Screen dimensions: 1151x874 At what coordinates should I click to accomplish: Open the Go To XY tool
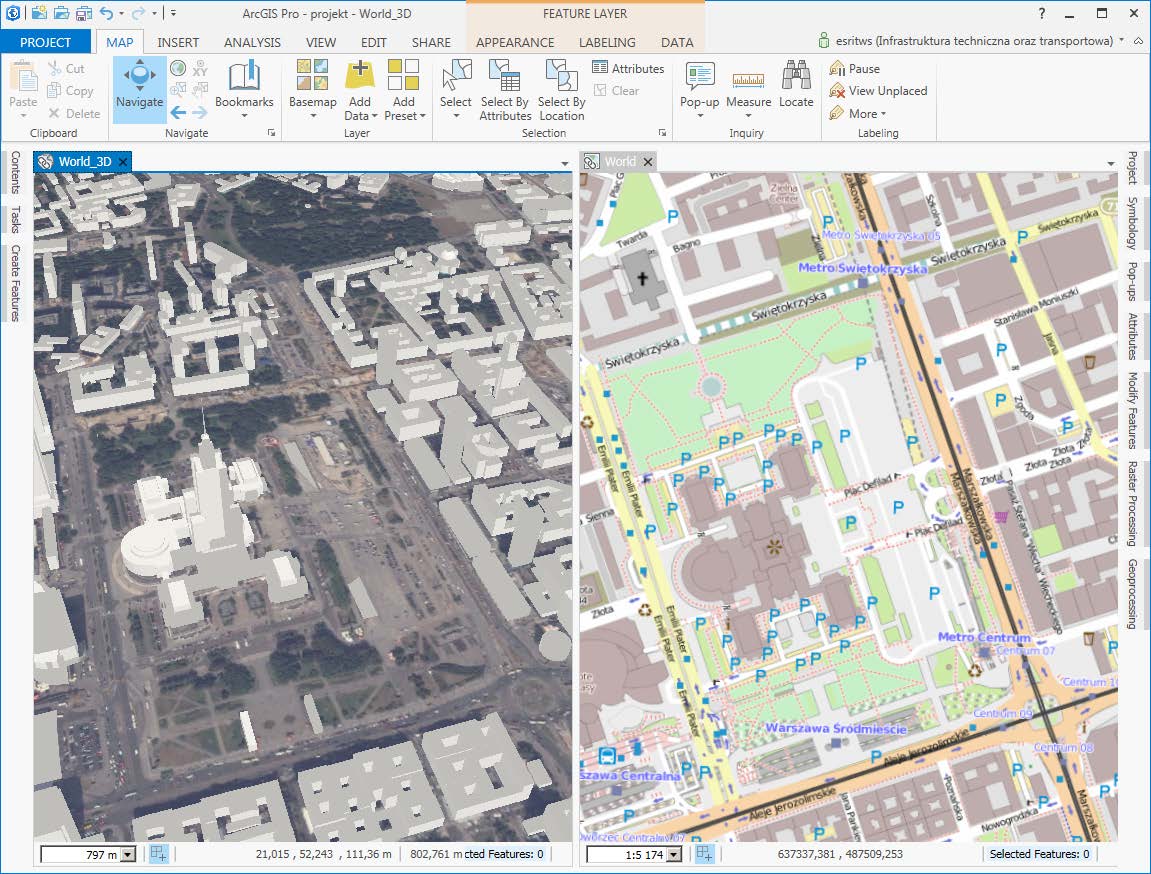(200, 68)
